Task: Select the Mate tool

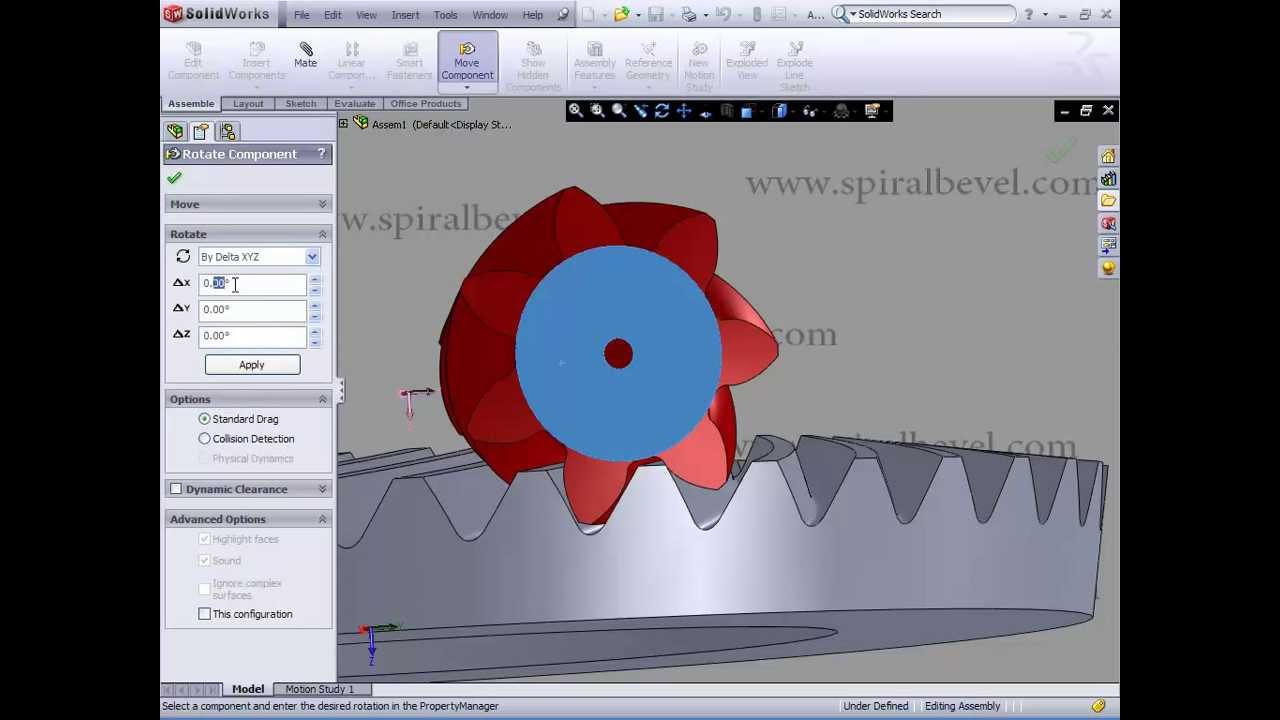Action: coord(305,55)
